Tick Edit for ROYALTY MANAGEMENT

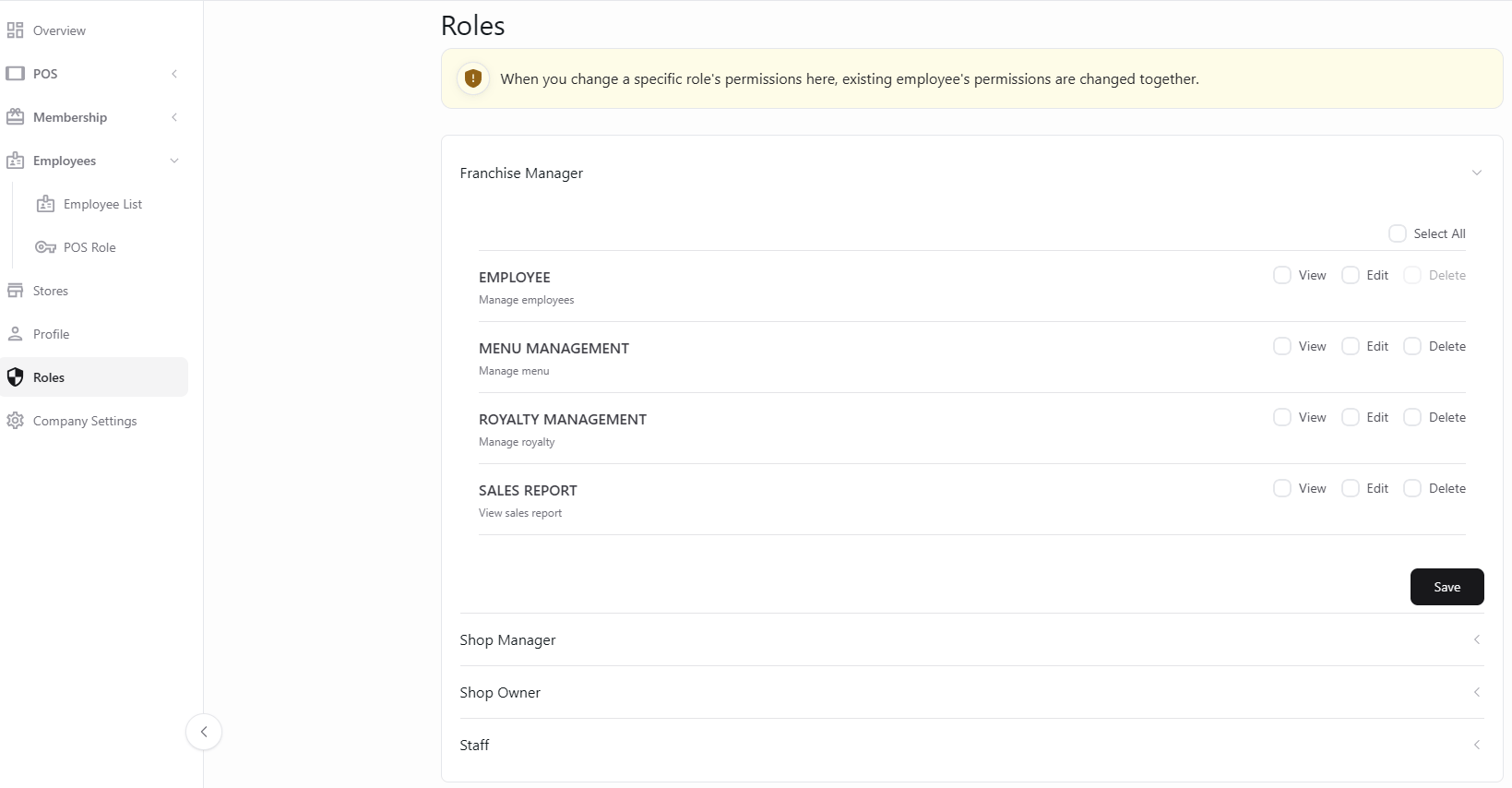(x=1351, y=417)
